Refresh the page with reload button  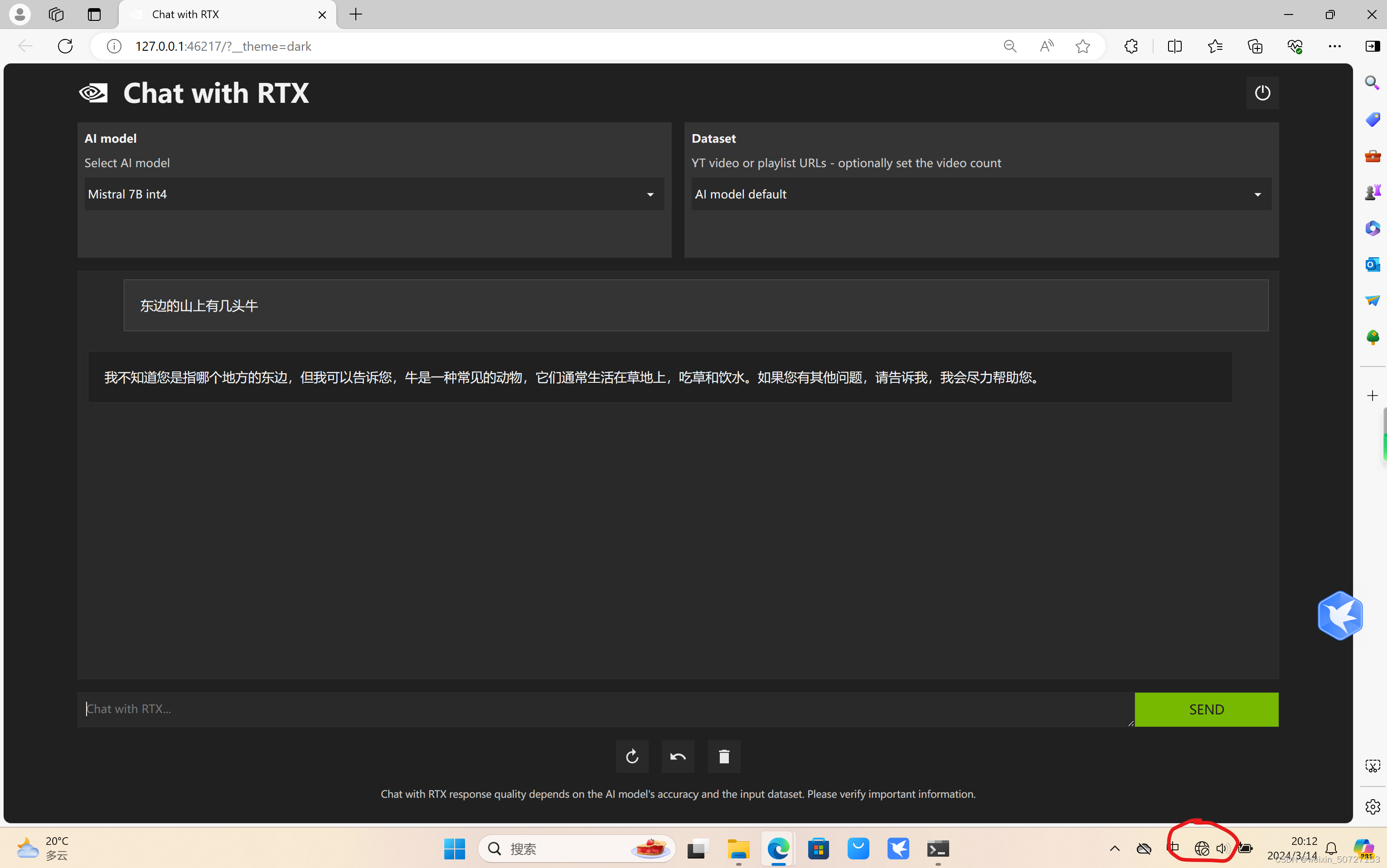tap(65, 46)
